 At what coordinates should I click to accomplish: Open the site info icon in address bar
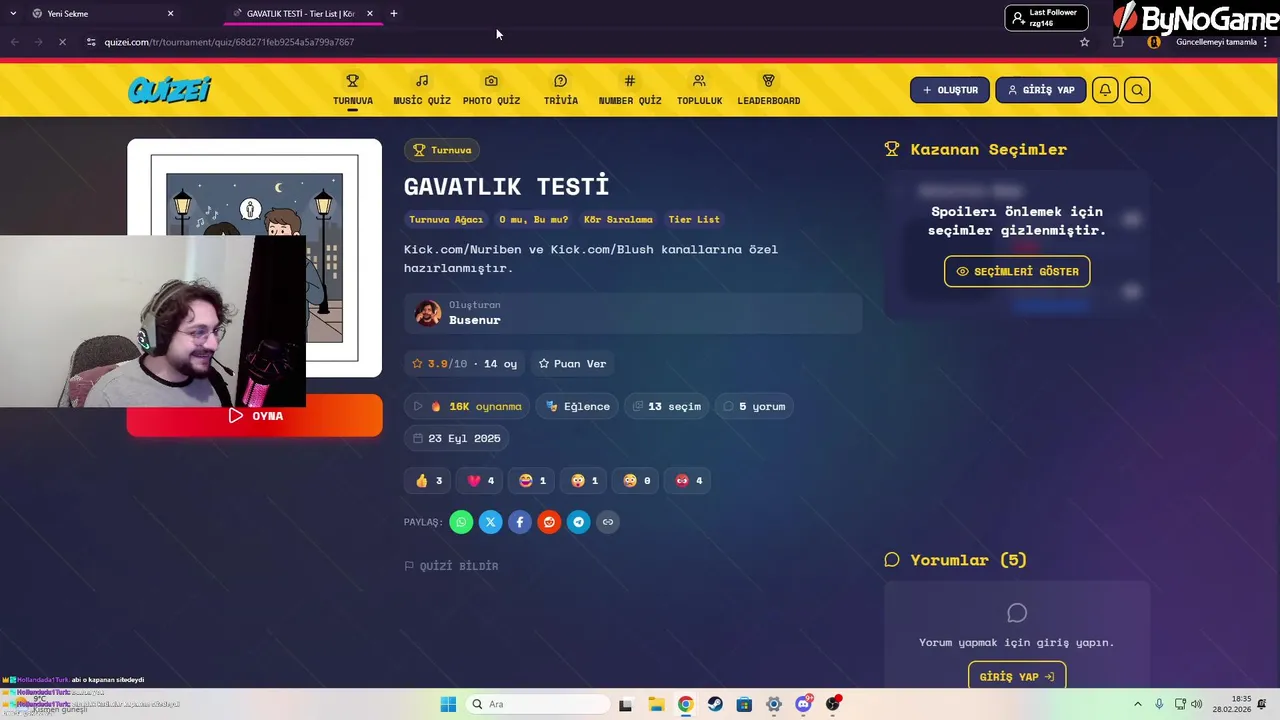pyautogui.click(x=91, y=42)
